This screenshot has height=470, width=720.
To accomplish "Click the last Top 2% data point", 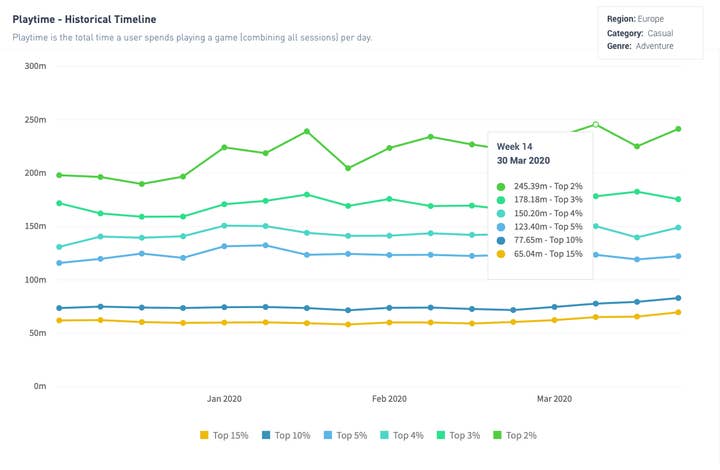I will click(x=678, y=129).
